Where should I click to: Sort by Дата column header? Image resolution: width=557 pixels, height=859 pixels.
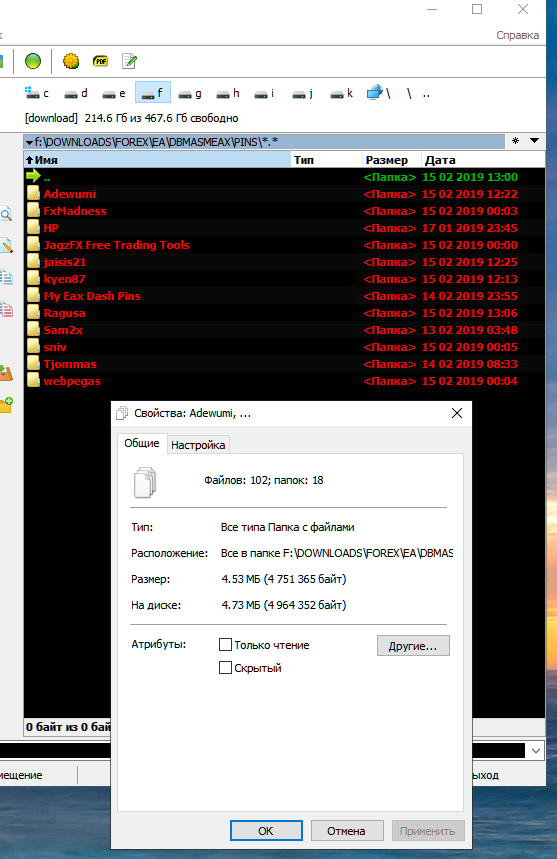pos(483,160)
